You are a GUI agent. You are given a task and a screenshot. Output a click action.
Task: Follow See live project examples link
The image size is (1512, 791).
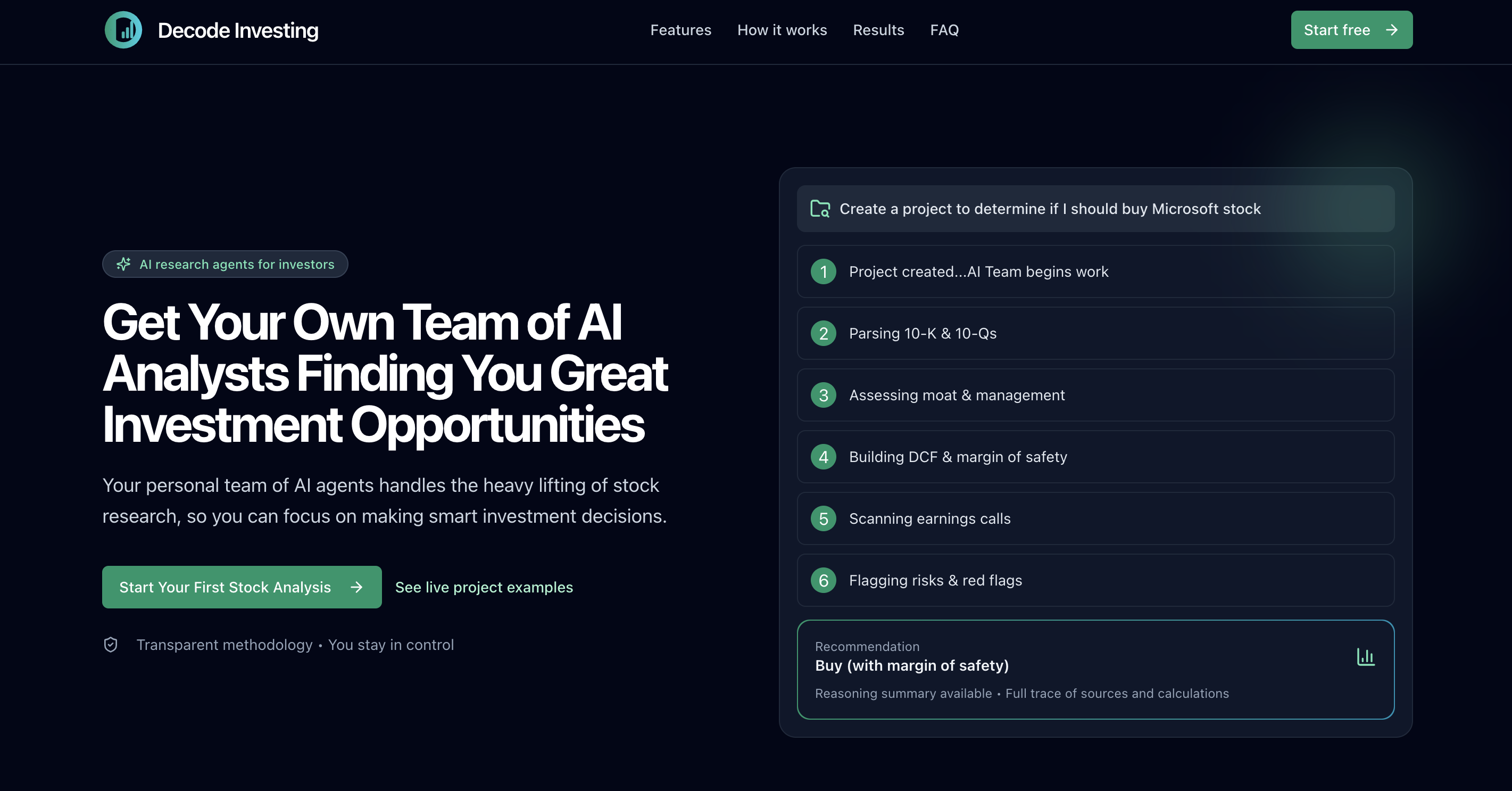484,587
